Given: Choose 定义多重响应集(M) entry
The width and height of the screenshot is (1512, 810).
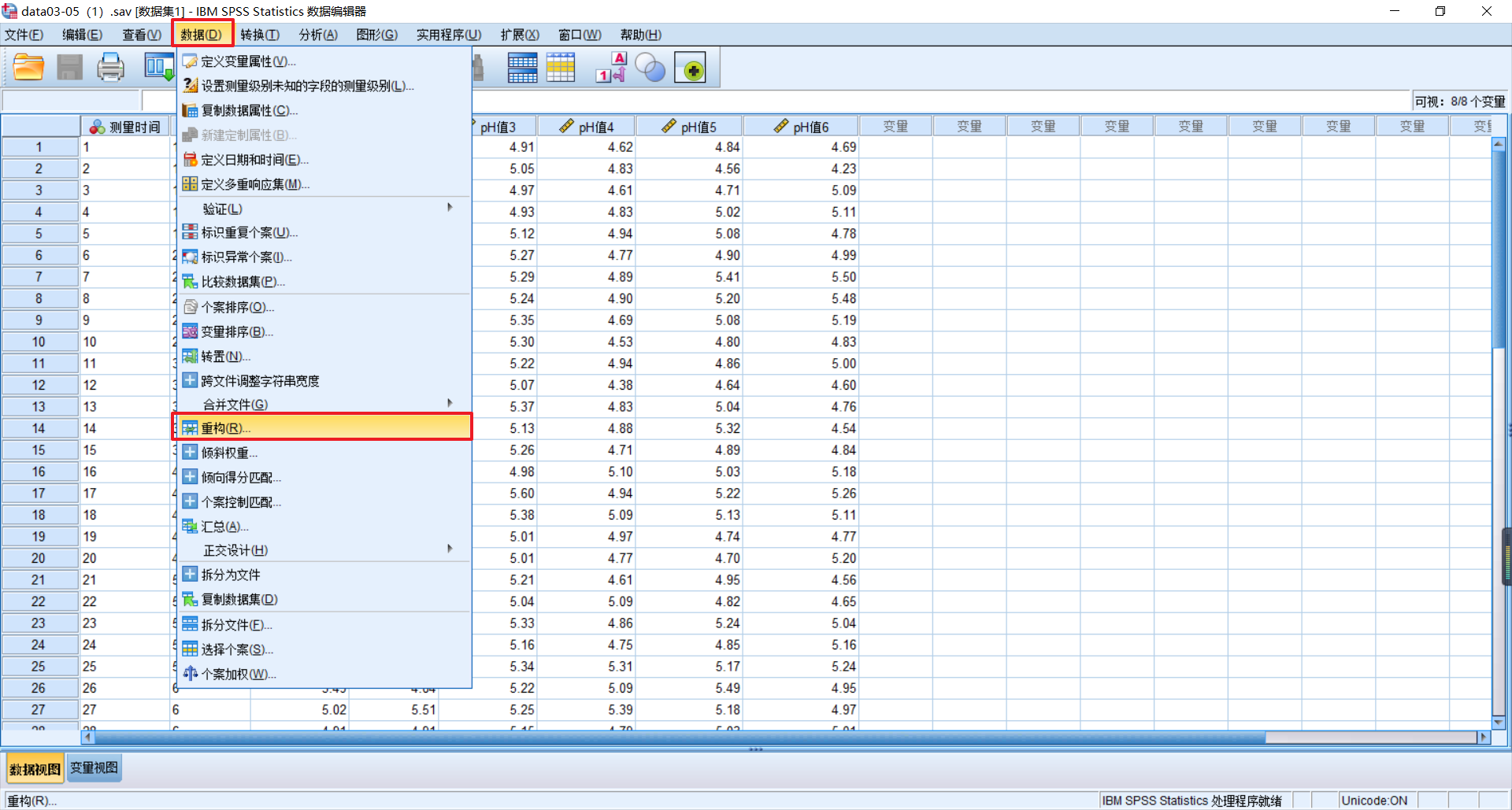Looking at the screenshot, I should coord(324,184).
